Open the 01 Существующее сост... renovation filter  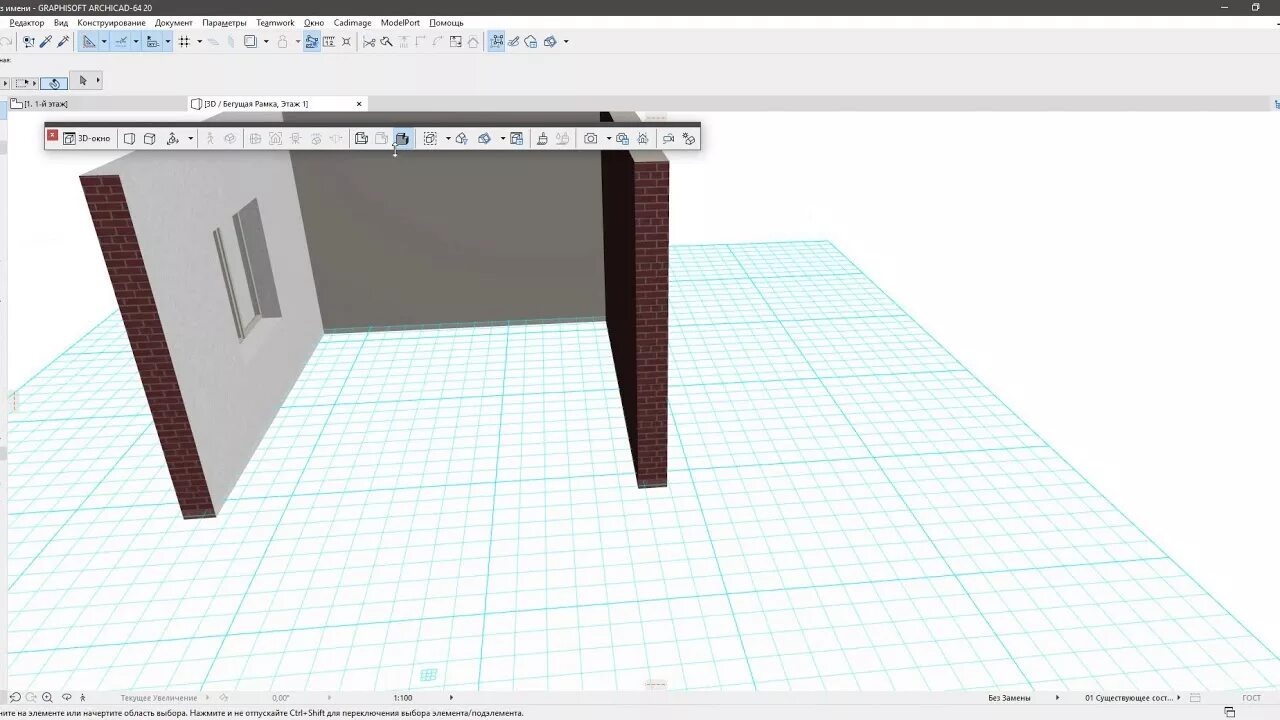point(1133,698)
